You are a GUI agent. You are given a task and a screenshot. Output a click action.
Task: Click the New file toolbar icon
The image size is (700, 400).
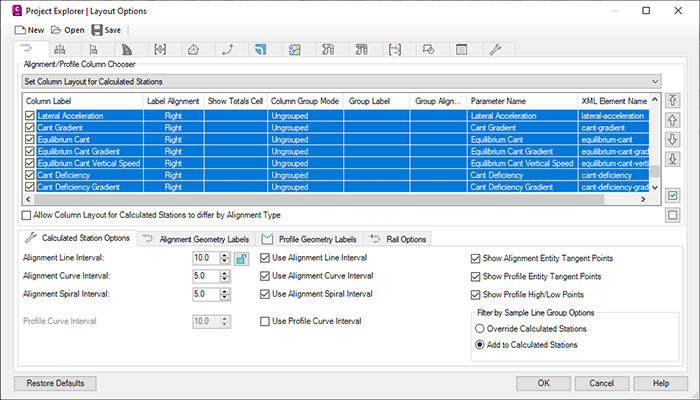pos(20,30)
